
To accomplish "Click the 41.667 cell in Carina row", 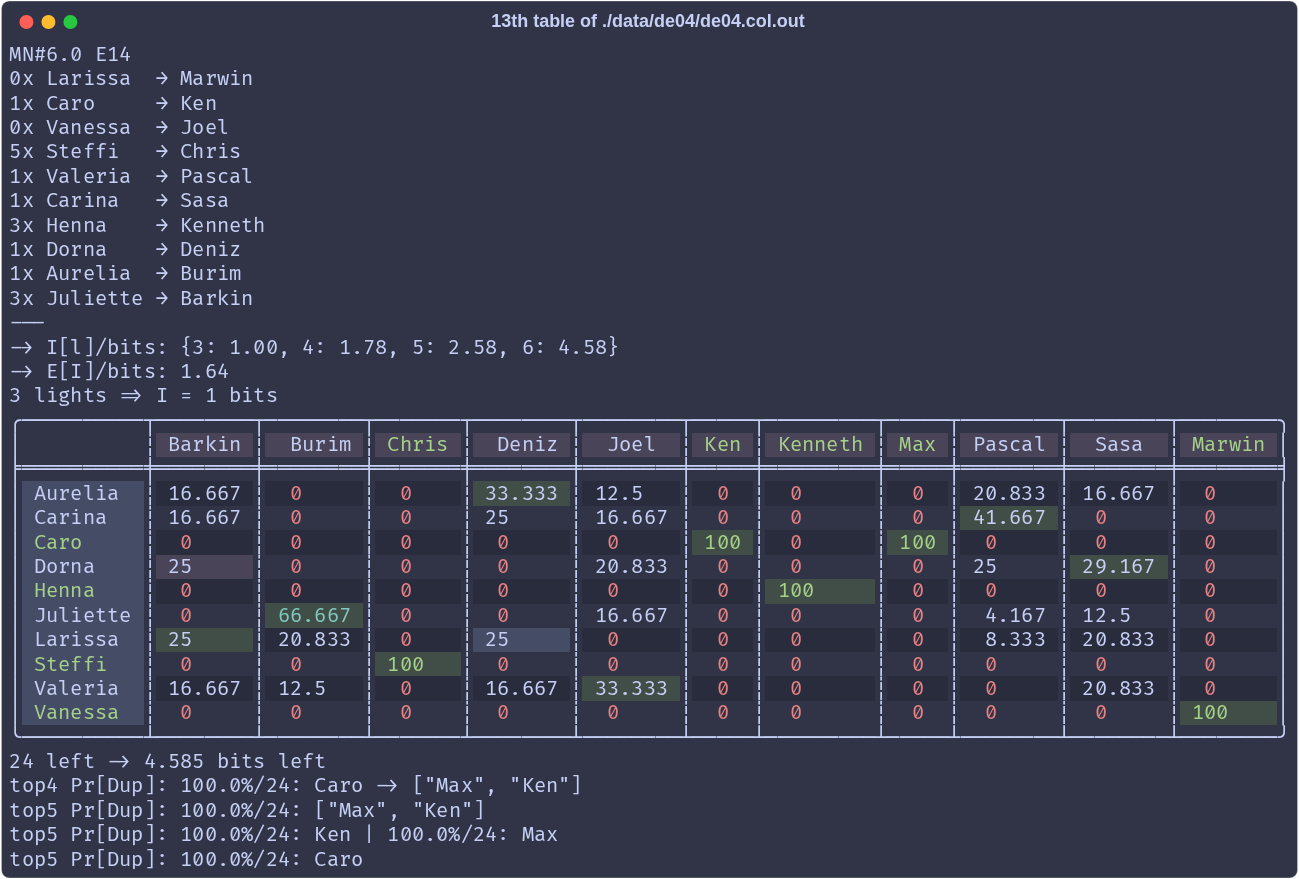I will pos(1009,517).
